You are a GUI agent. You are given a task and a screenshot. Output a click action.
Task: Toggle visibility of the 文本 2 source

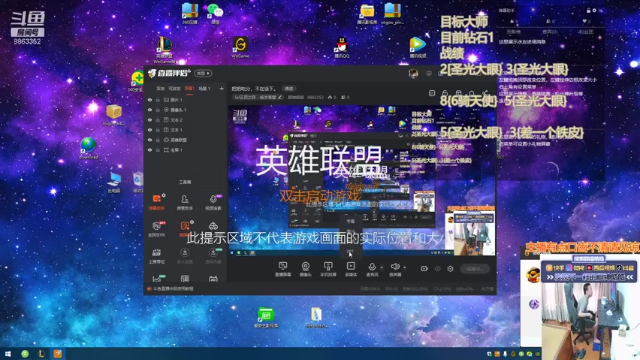(x=150, y=120)
